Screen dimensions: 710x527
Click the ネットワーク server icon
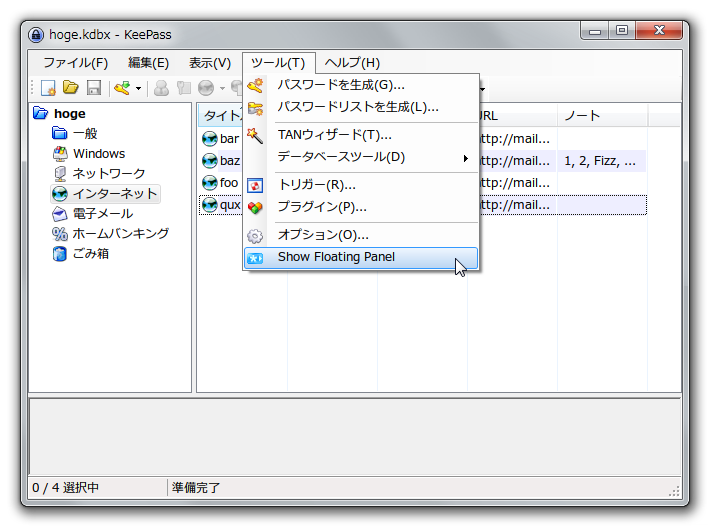click(x=60, y=174)
